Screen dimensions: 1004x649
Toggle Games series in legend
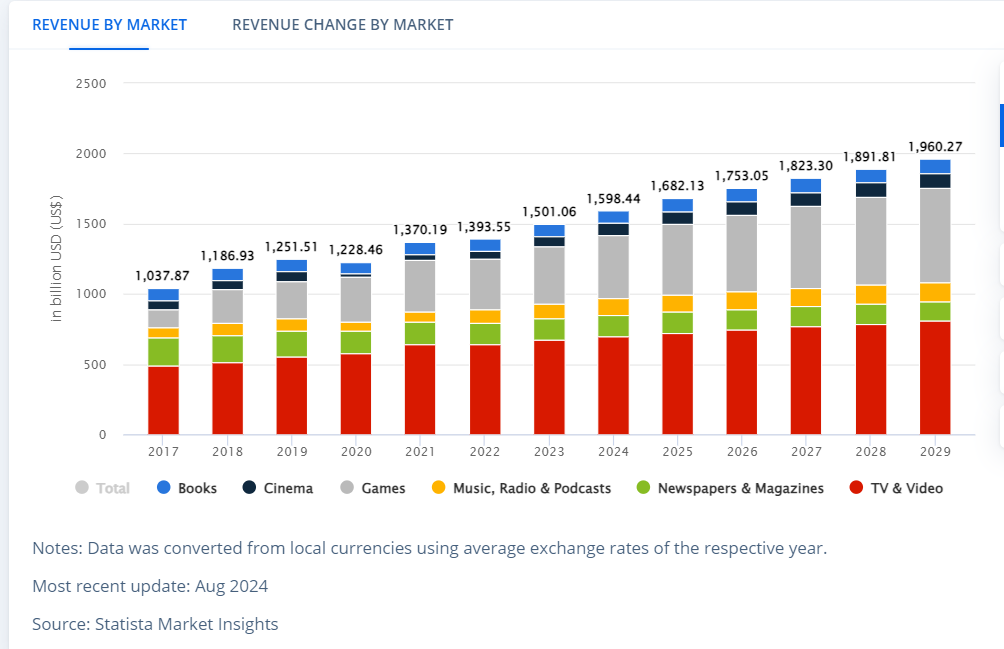point(373,488)
